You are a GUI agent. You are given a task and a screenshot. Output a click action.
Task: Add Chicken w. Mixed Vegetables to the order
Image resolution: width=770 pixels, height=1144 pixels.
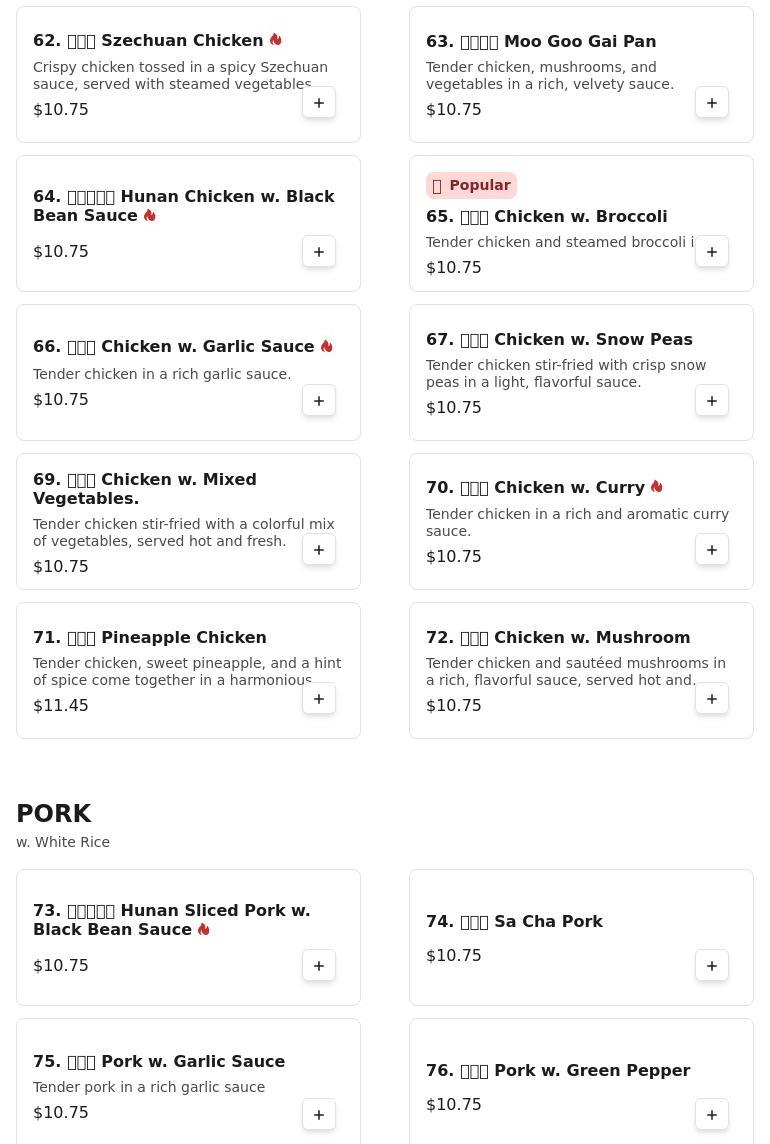(319, 549)
